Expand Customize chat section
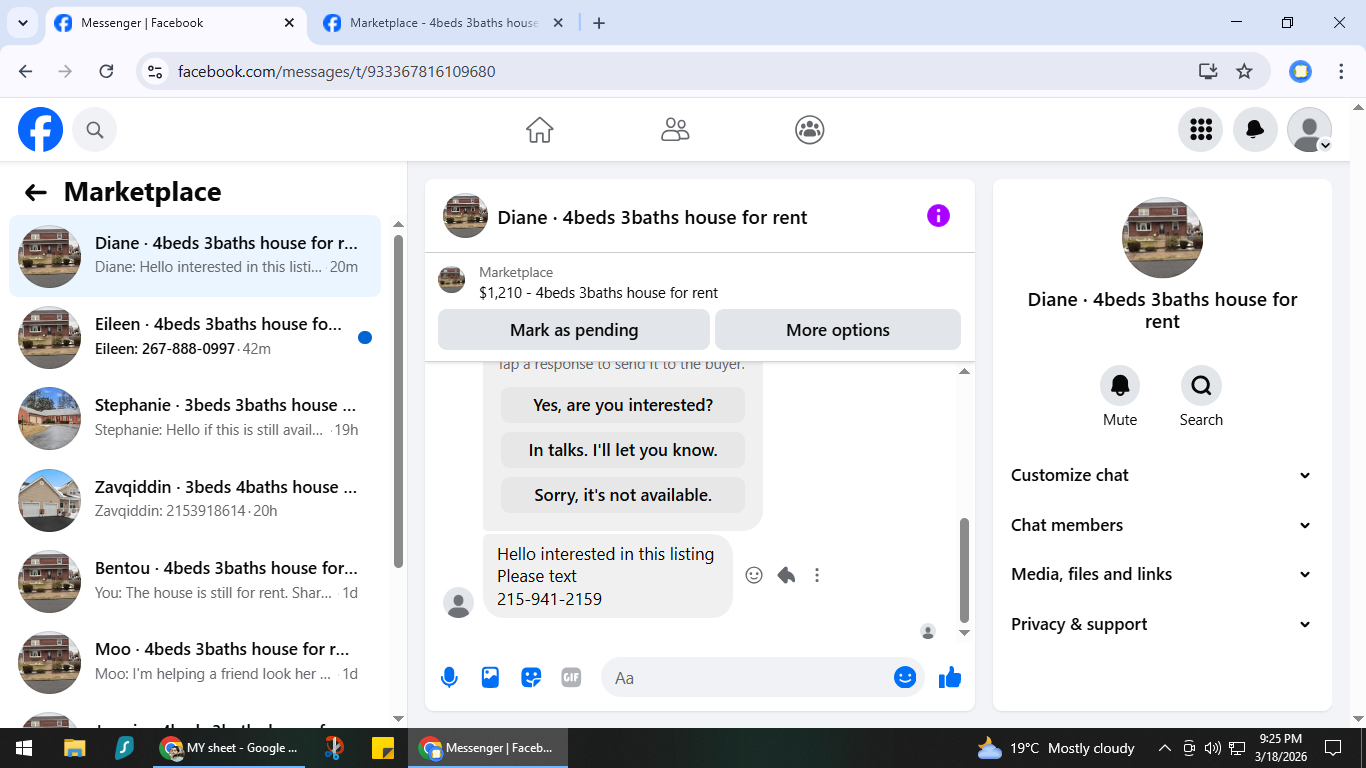The image size is (1366, 768). pos(1162,475)
